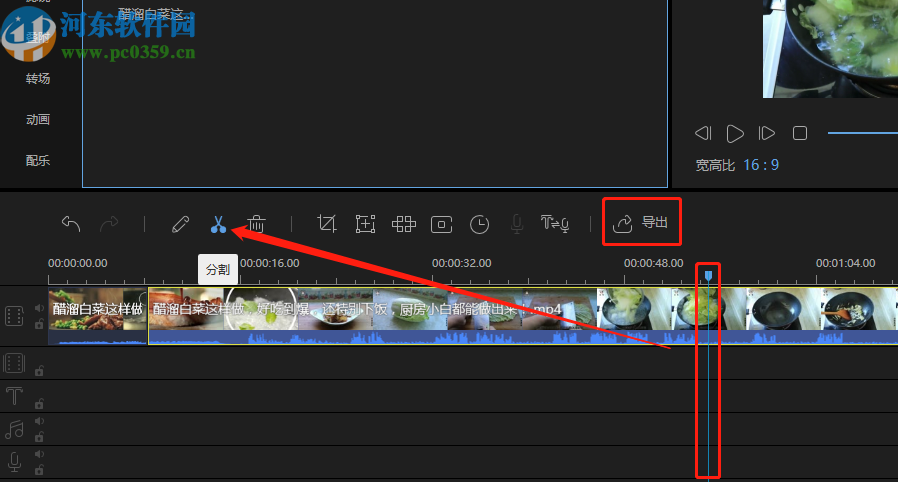Stop the preview playback
This screenshot has height=482, width=898.
pos(800,133)
